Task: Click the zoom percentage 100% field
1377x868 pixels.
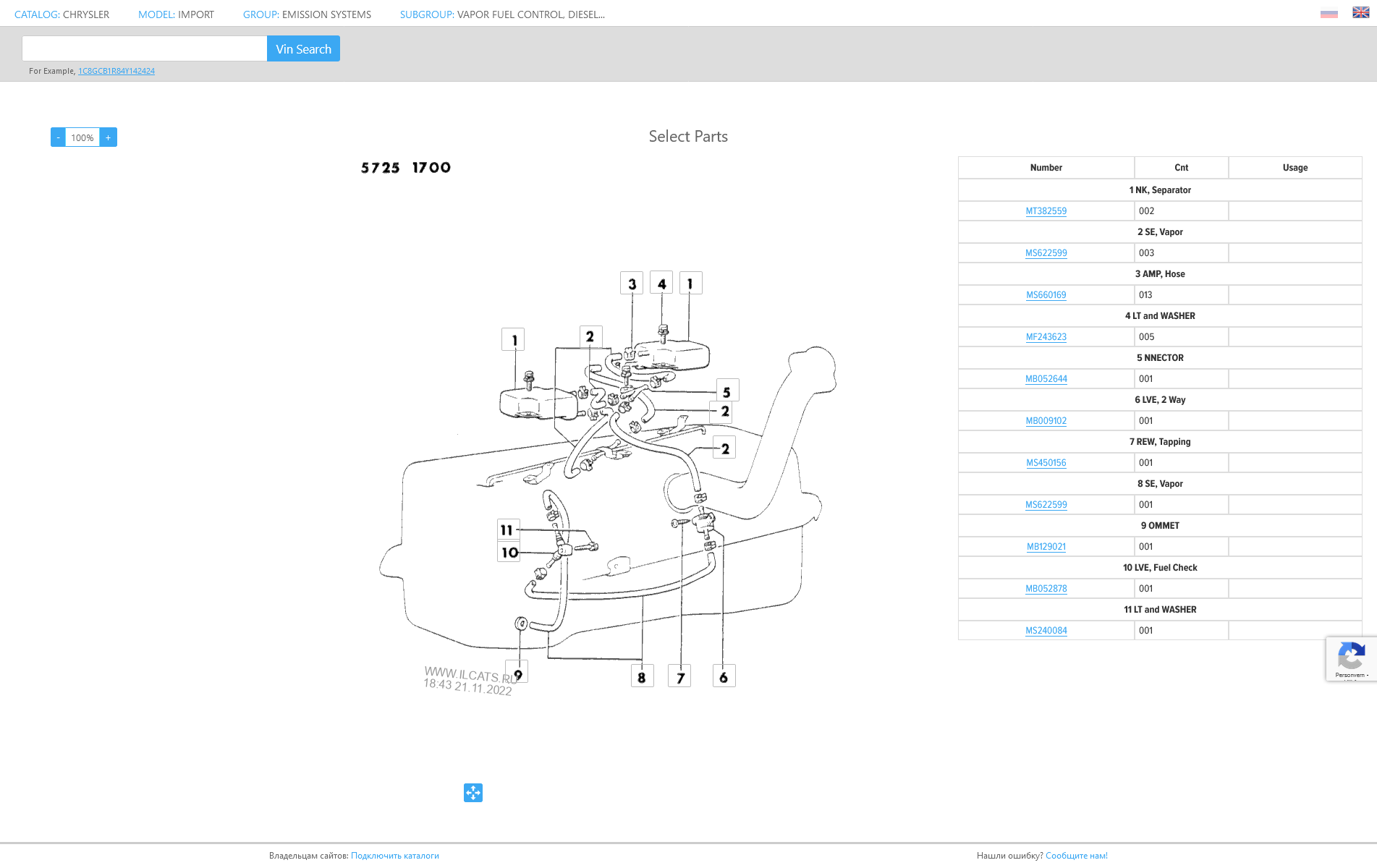Action: [82, 137]
